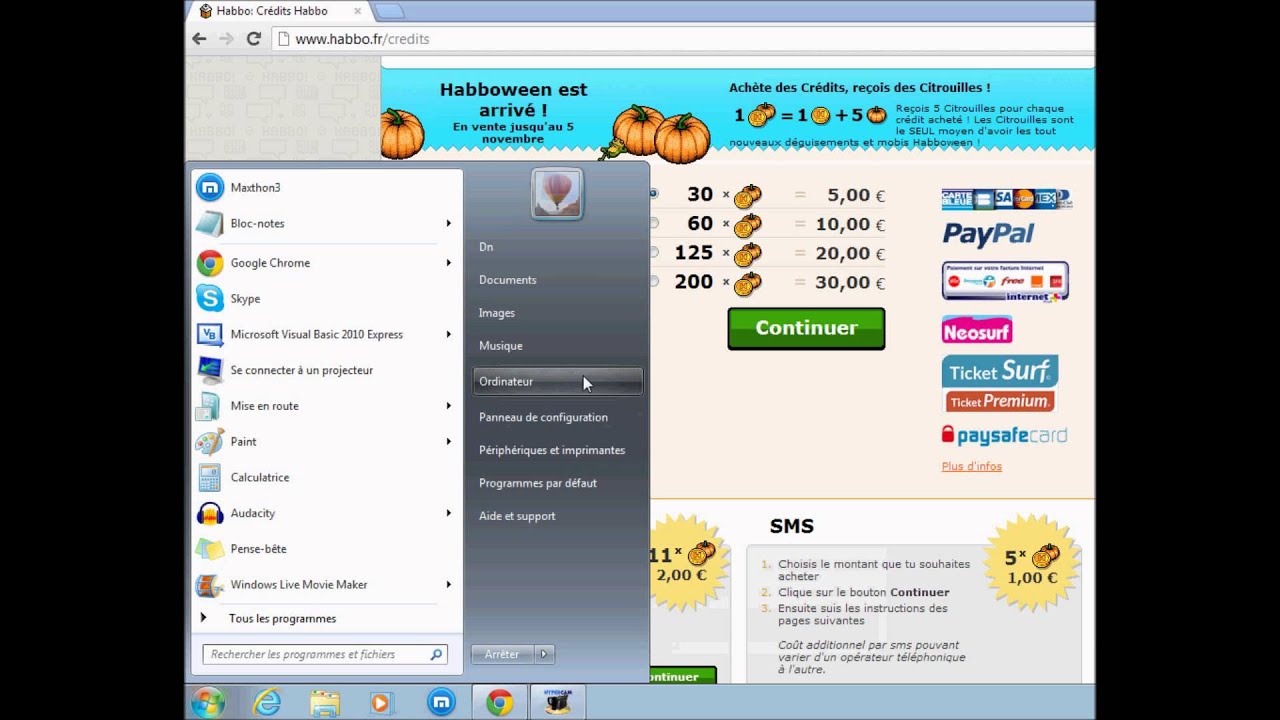Open Musique library
The height and width of the screenshot is (720, 1280).
point(557,346)
